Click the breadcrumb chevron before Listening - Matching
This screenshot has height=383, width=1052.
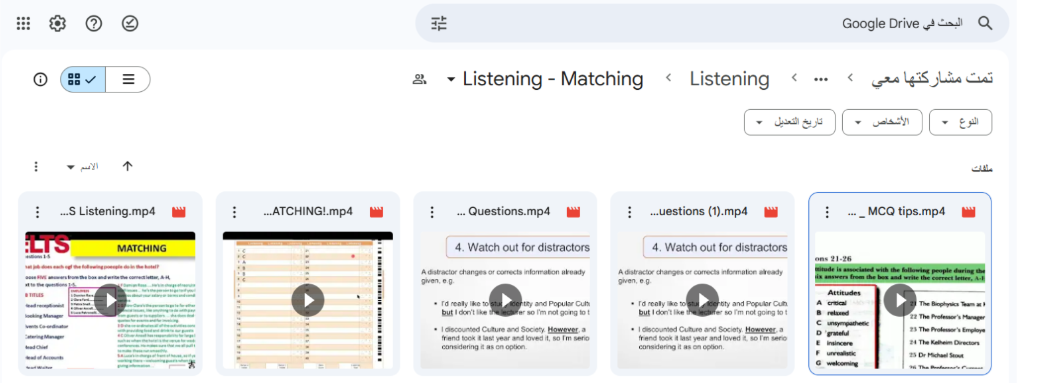[x=668, y=78]
